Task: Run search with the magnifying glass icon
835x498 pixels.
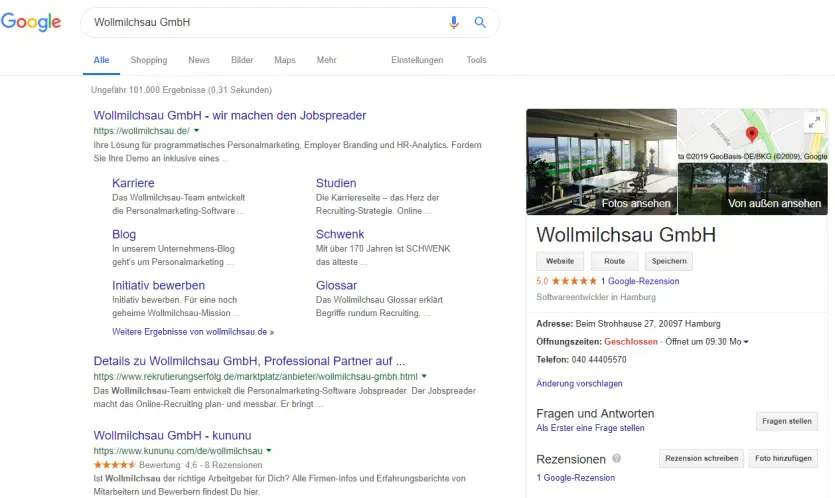Action: tap(480, 22)
